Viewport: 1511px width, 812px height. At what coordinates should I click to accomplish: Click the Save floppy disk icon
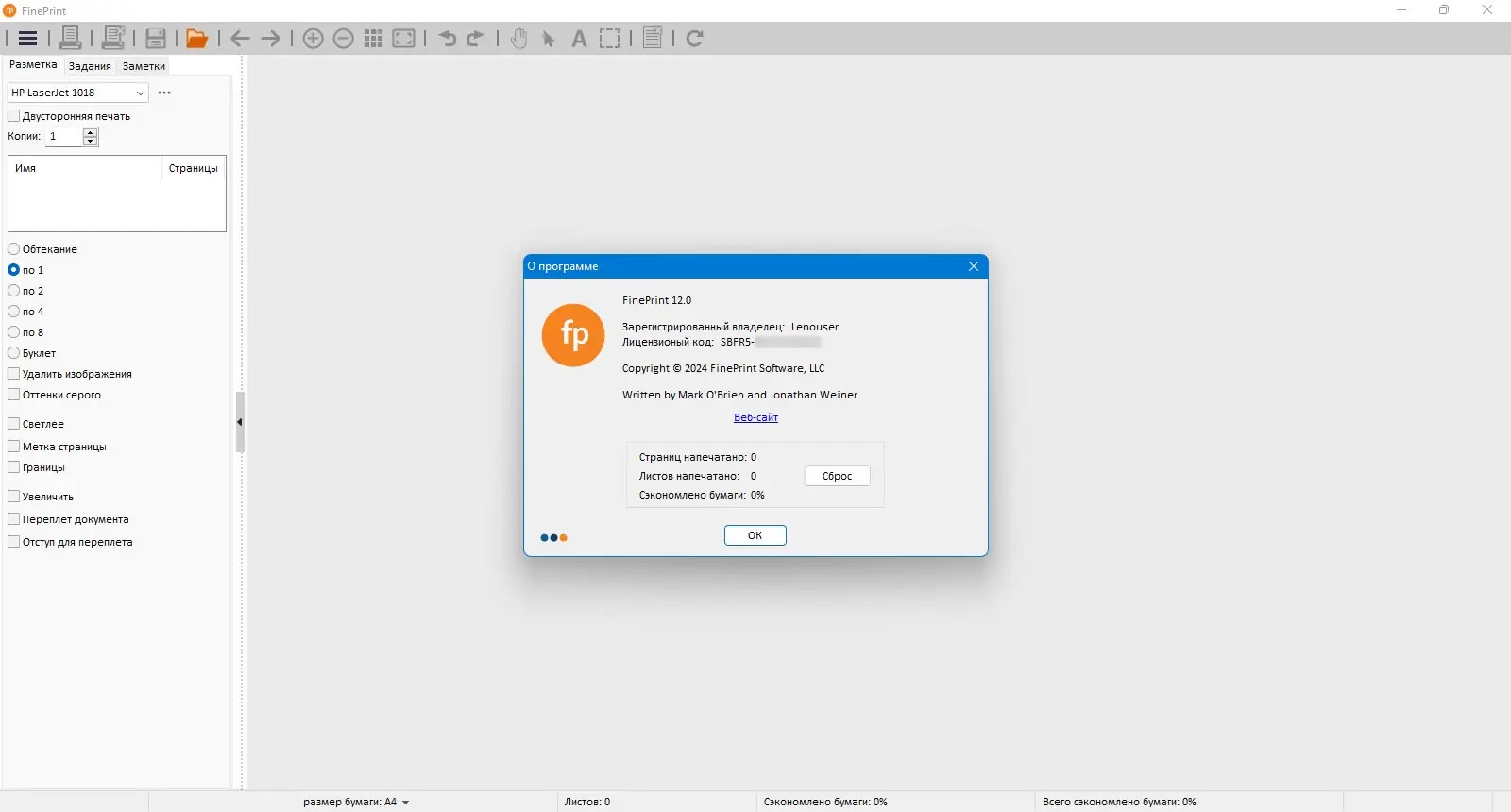pos(156,39)
